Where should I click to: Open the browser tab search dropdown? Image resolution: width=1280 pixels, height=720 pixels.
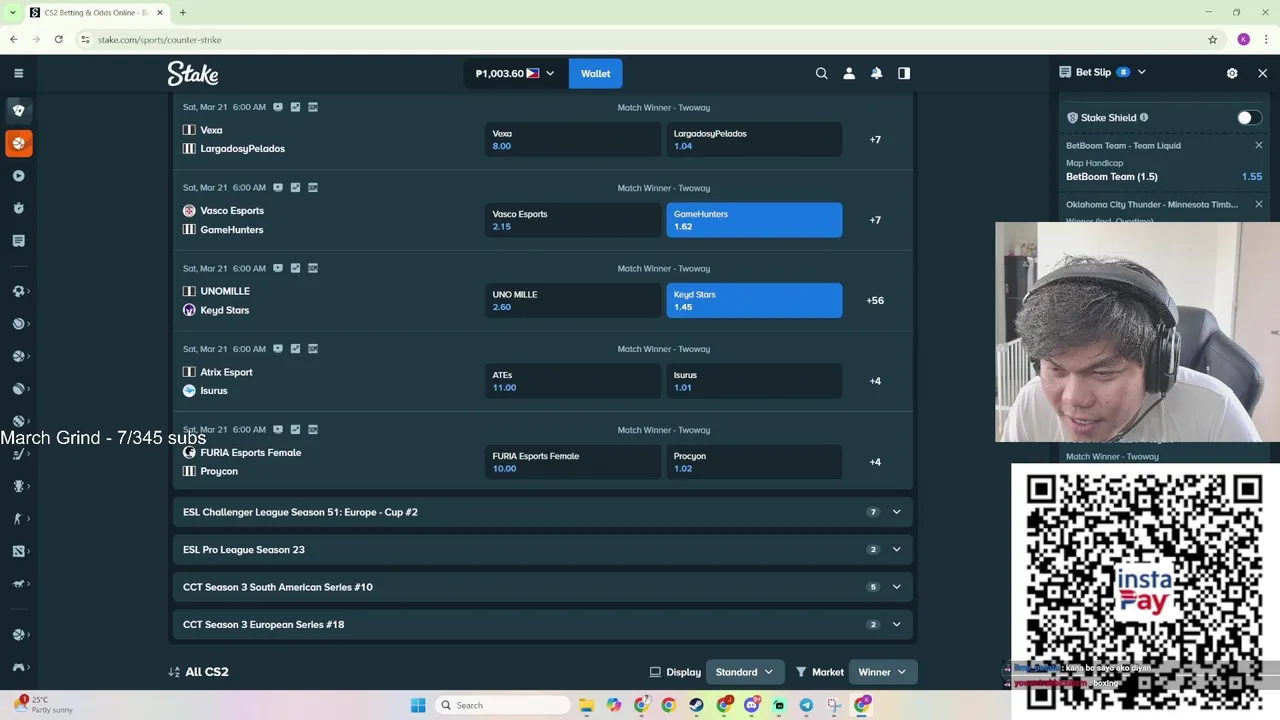click(x=12, y=12)
